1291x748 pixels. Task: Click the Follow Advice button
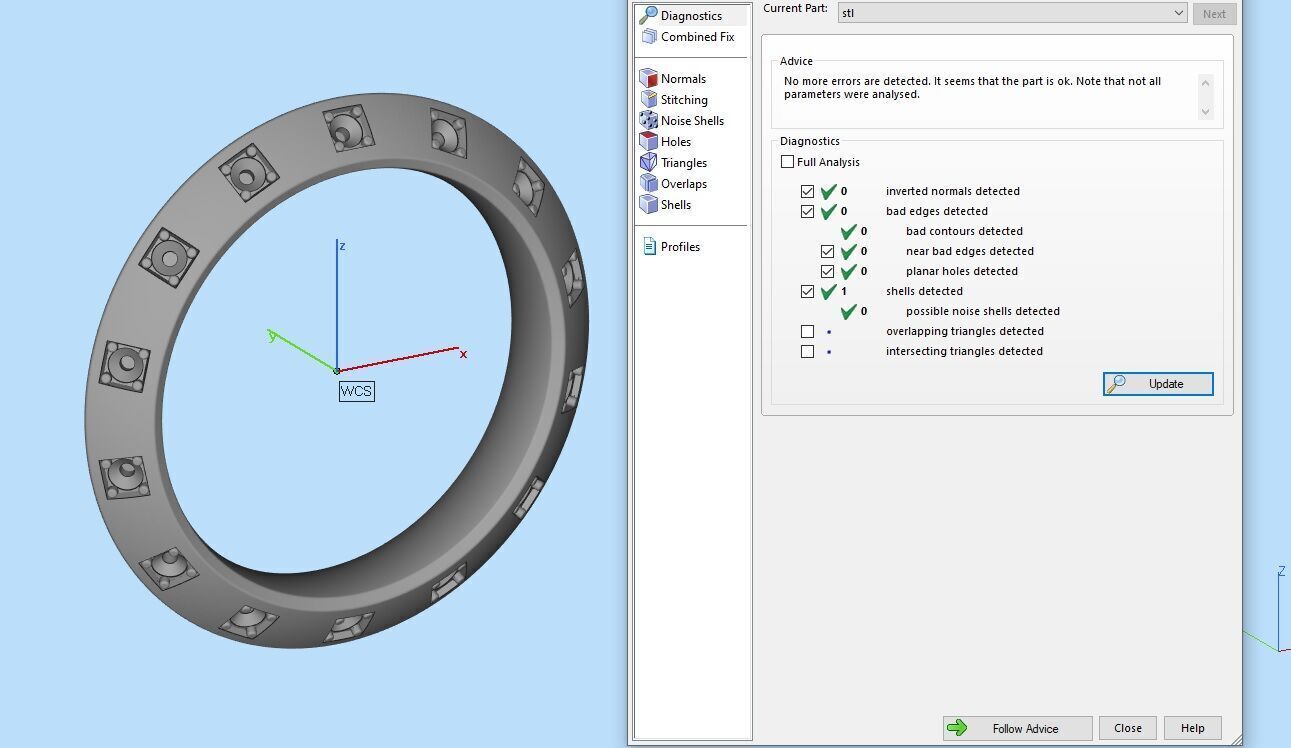point(1016,728)
